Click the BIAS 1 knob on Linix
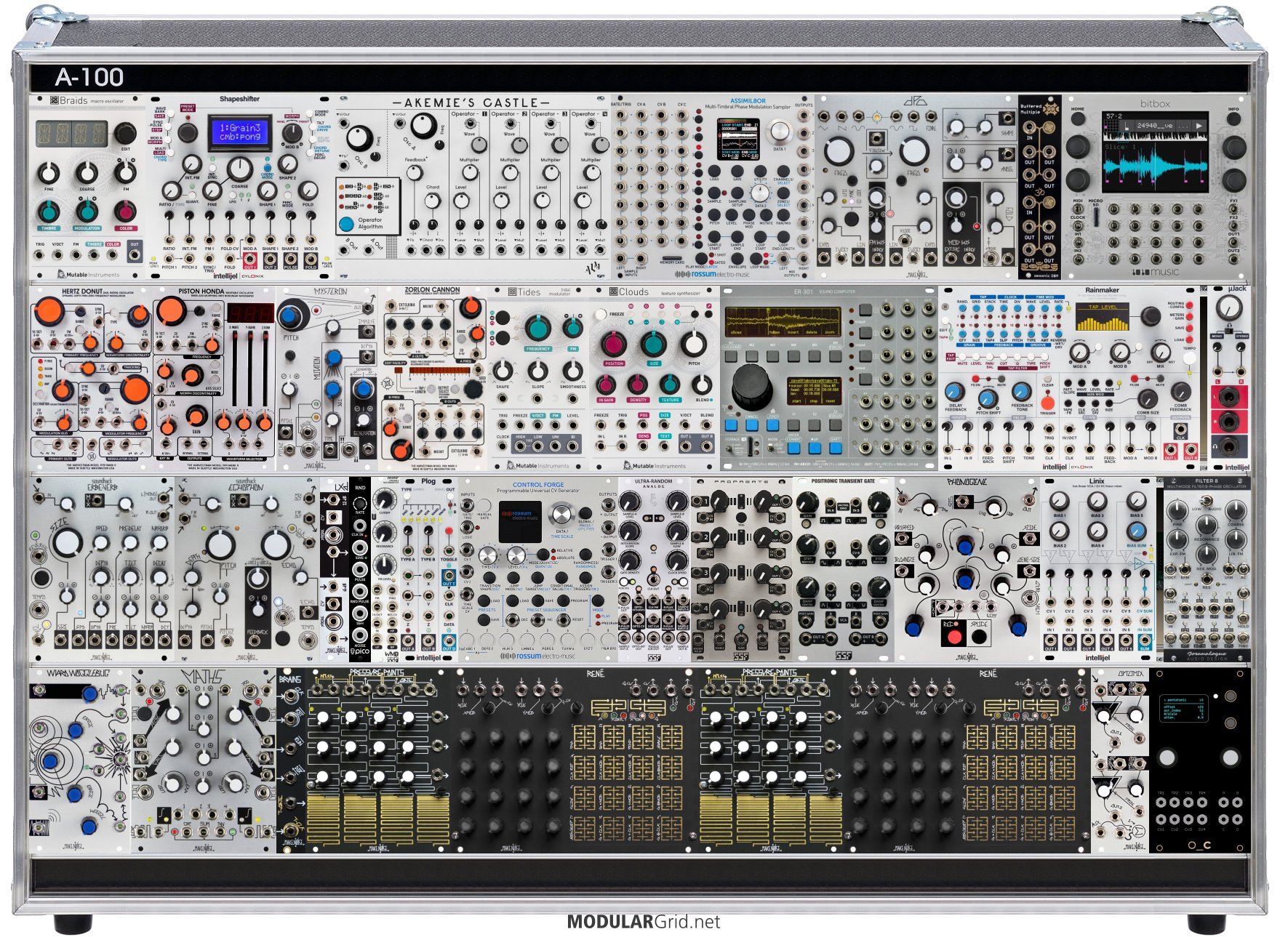This screenshot has width=1288, height=937. click(x=1060, y=501)
